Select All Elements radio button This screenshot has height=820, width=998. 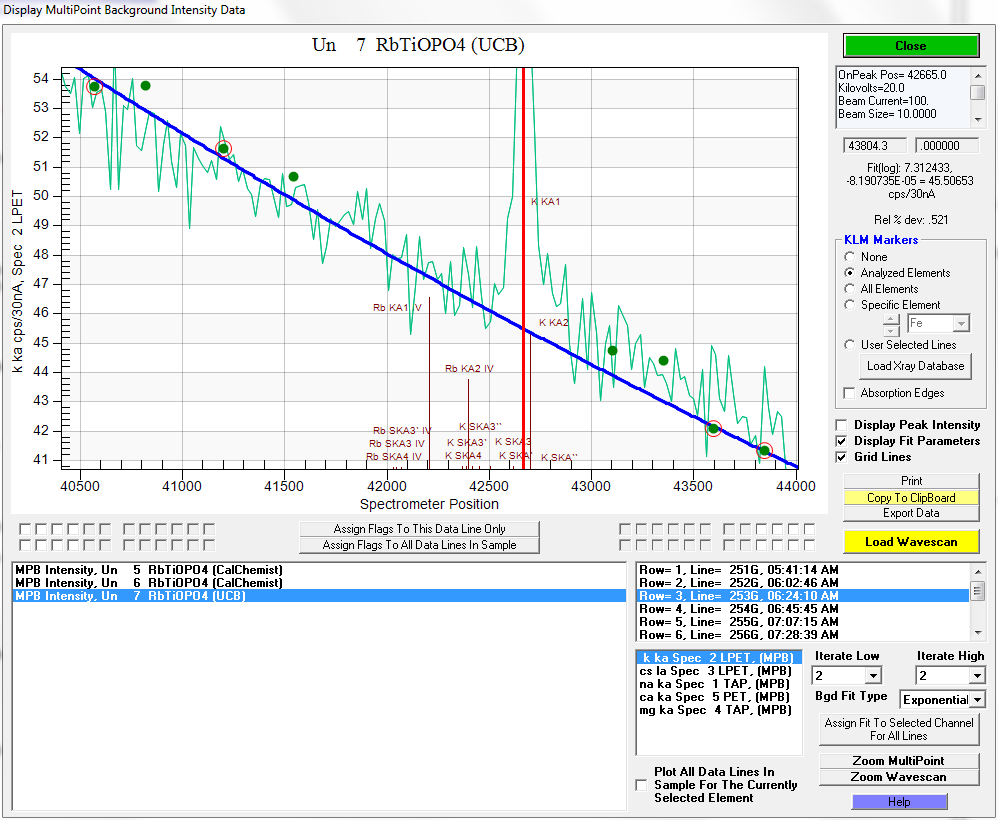click(x=850, y=289)
